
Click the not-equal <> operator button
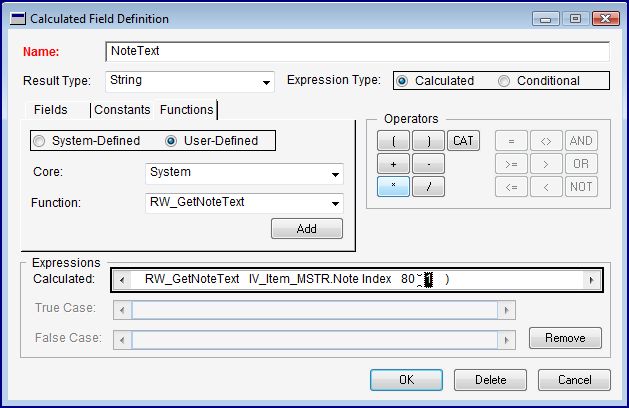click(x=546, y=141)
